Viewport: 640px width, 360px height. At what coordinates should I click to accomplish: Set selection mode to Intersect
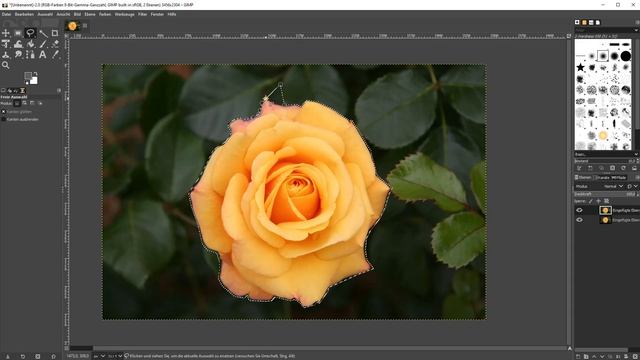pos(40,103)
